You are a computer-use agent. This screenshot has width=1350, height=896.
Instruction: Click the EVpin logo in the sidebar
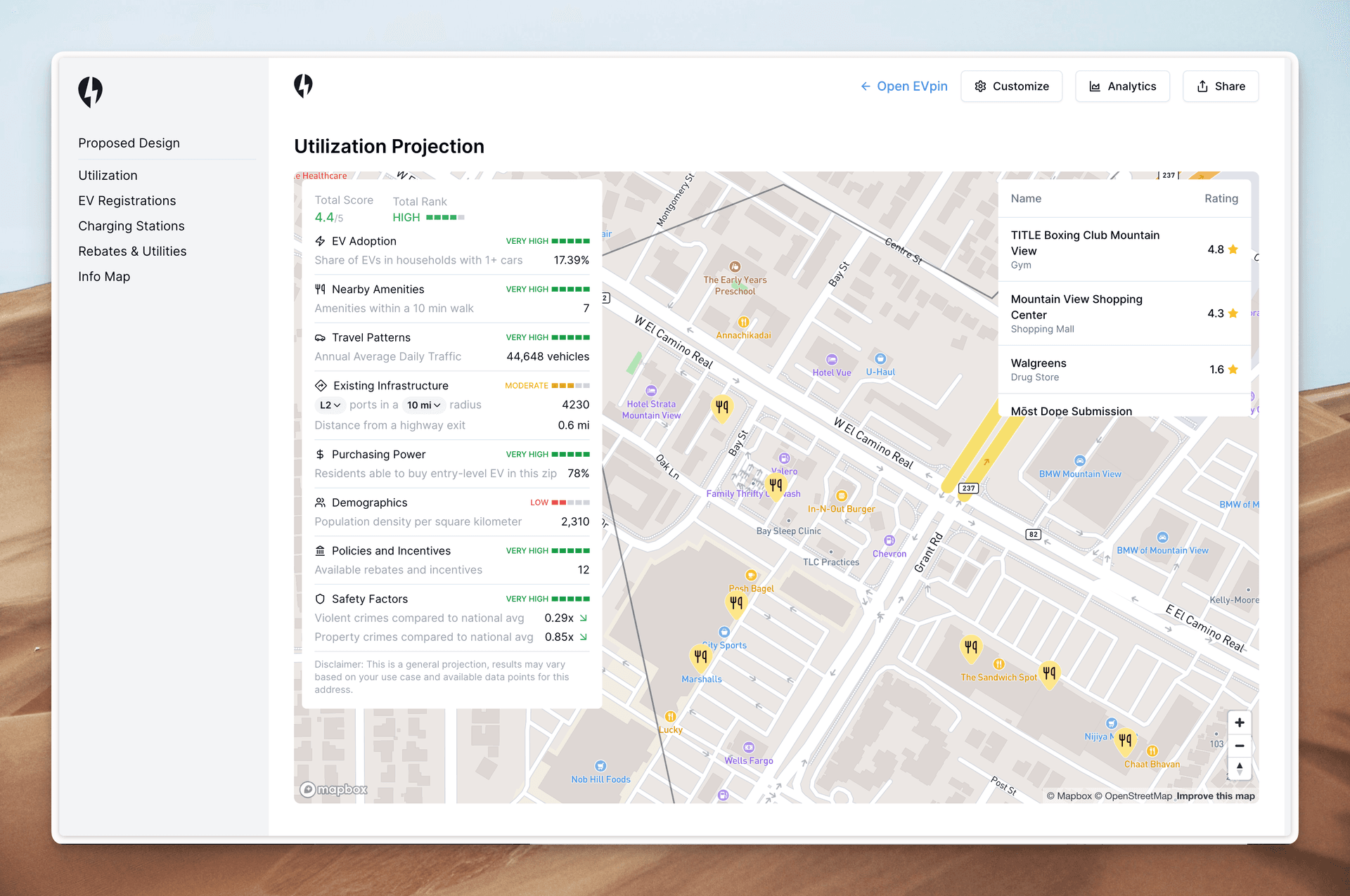click(x=91, y=92)
